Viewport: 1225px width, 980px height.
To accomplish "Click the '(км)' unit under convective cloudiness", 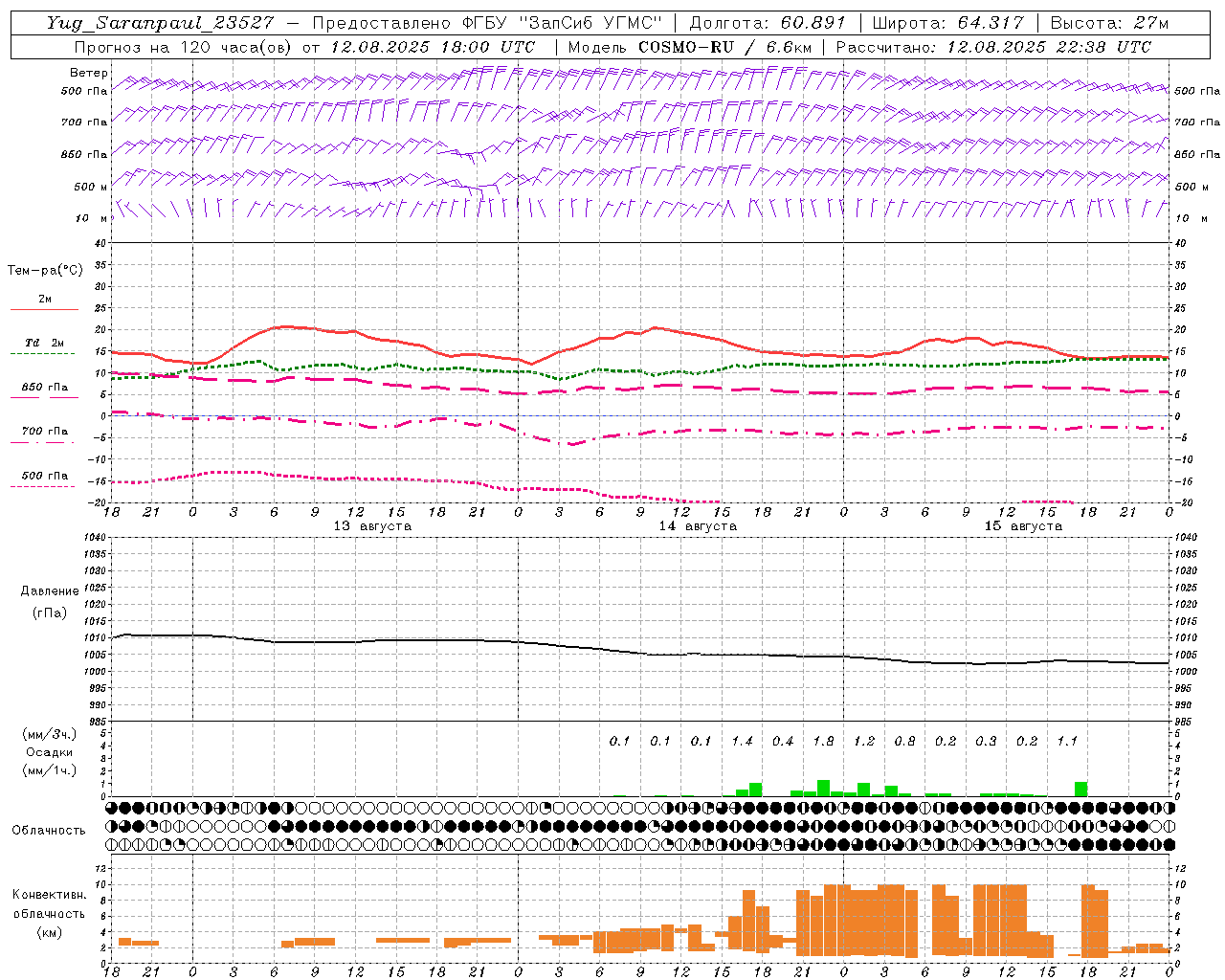I will tap(50, 932).
